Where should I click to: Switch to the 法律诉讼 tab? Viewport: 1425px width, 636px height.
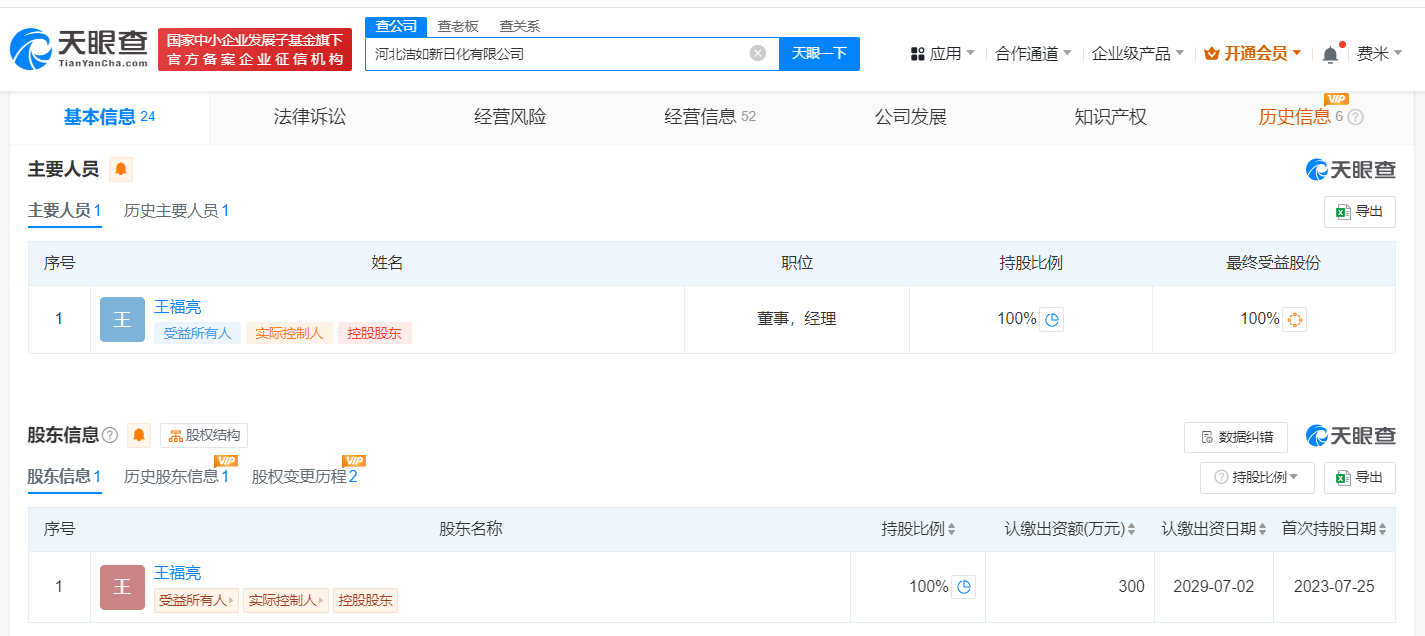point(310,117)
